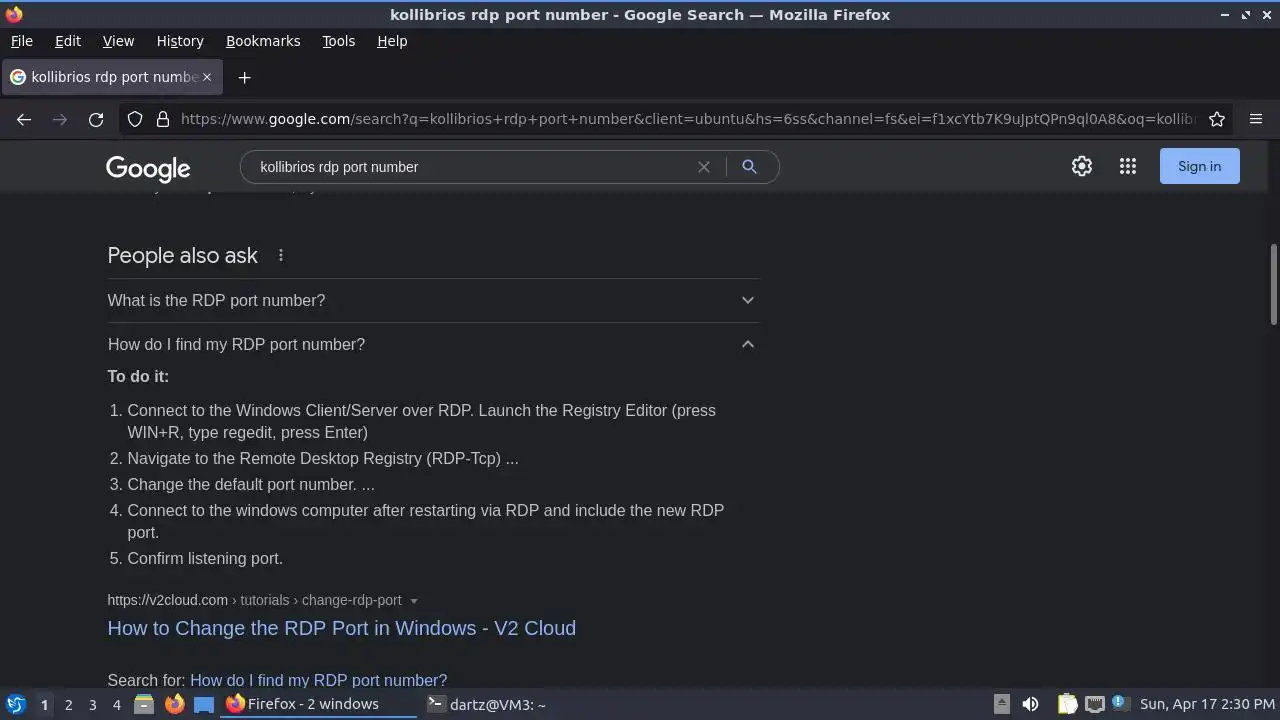The width and height of the screenshot is (1280, 720).
Task: Launch Firefox from the panel launcher
Action: pos(174,704)
